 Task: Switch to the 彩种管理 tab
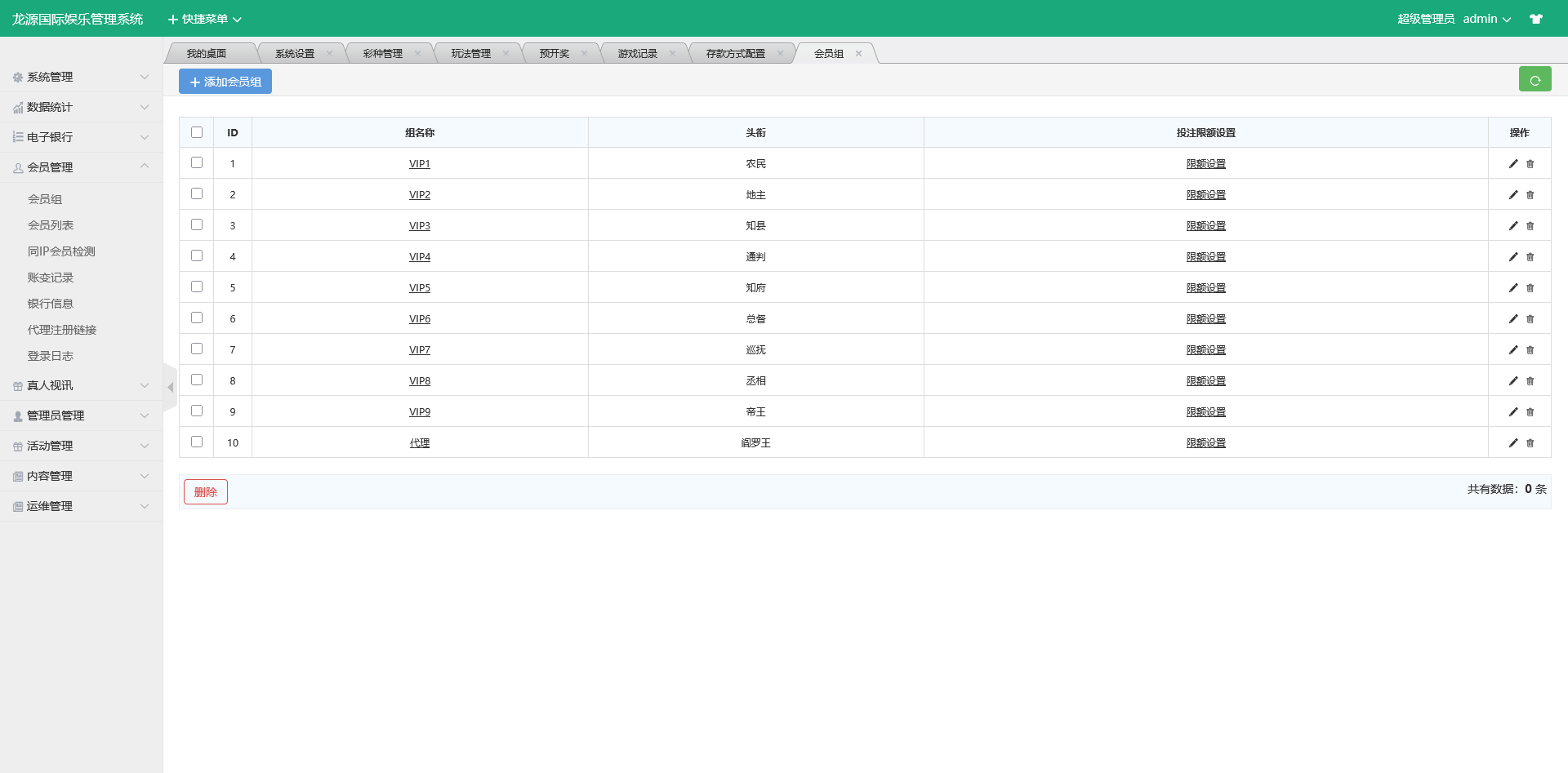pos(382,54)
